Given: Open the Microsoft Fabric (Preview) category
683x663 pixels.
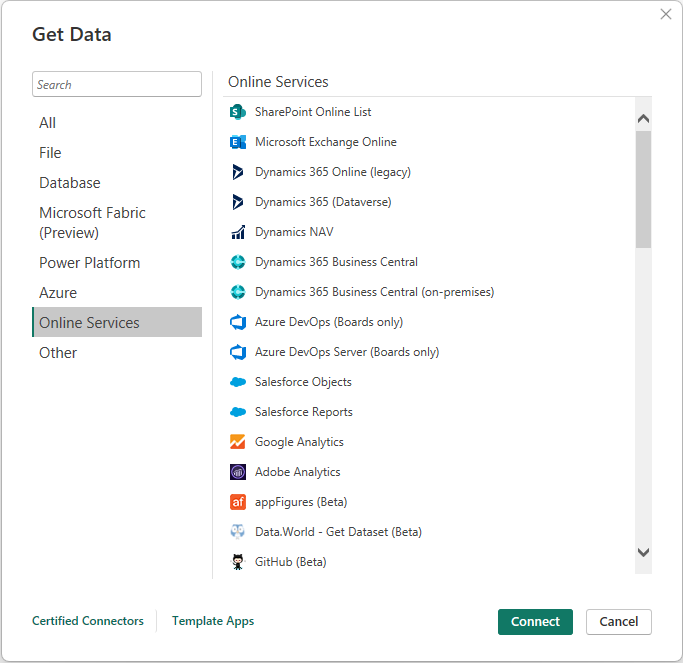Looking at the screenshot, I should [92, 223].
